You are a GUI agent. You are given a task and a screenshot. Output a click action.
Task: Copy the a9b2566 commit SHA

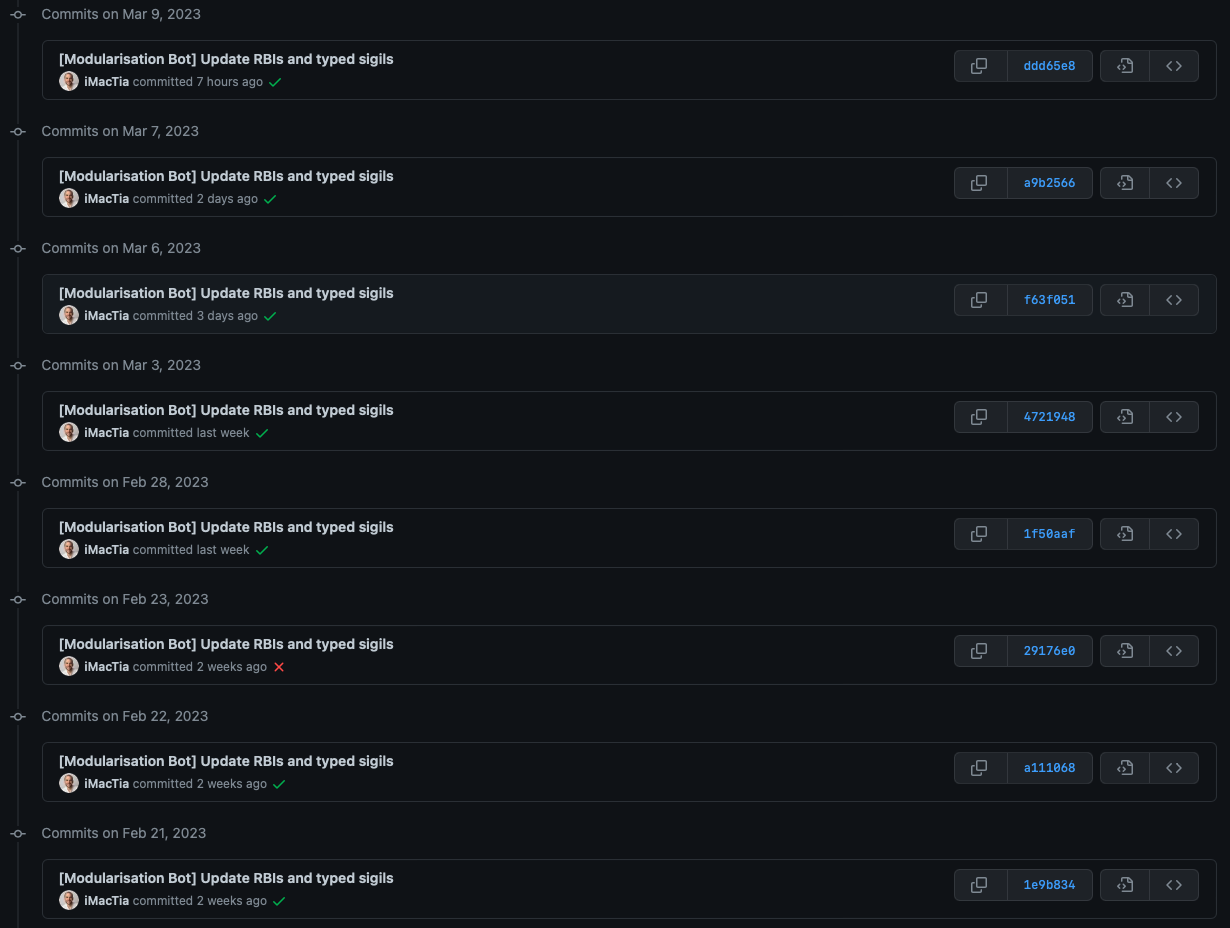point(979,182)
